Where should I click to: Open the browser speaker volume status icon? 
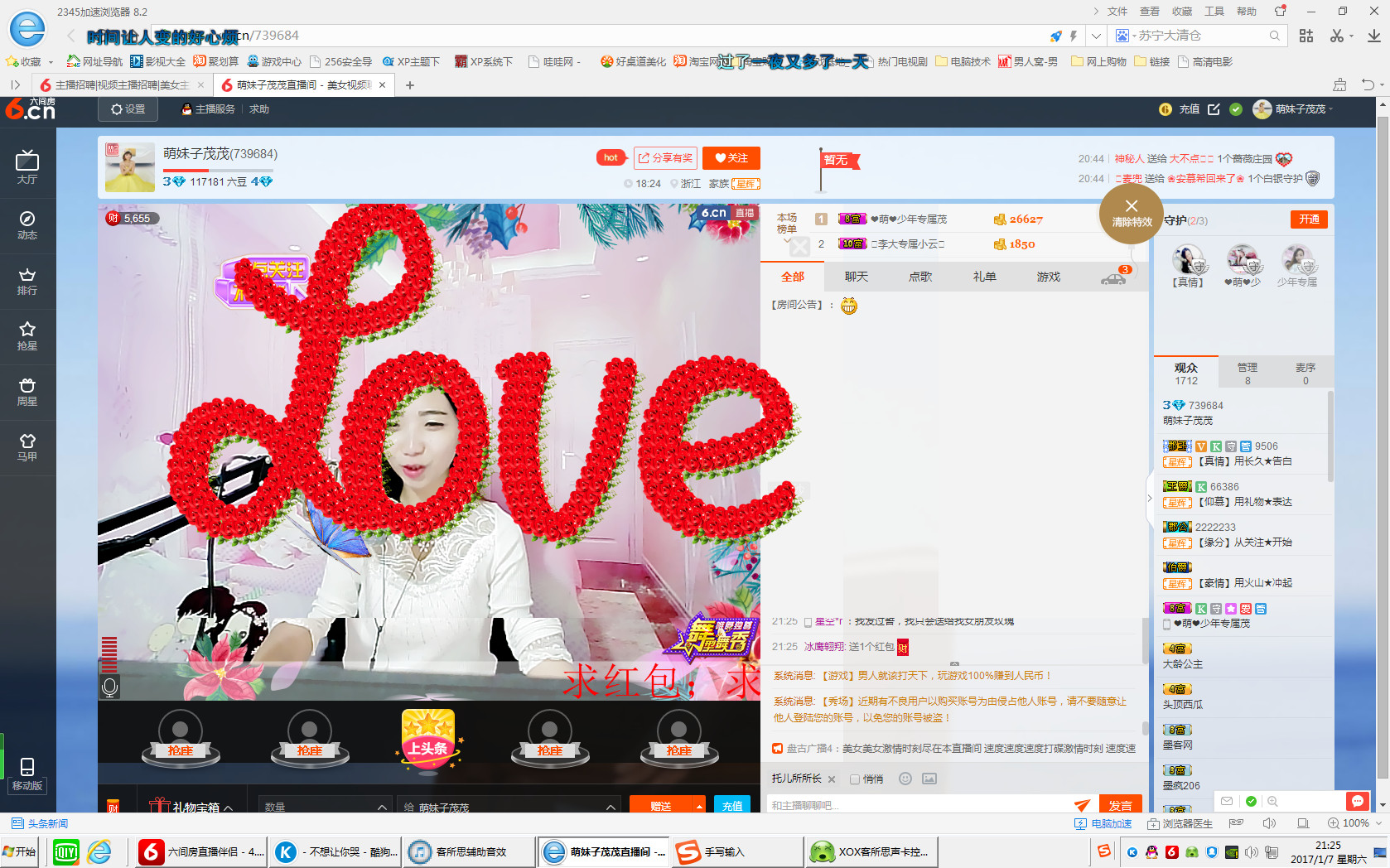tap(1269, 823)
